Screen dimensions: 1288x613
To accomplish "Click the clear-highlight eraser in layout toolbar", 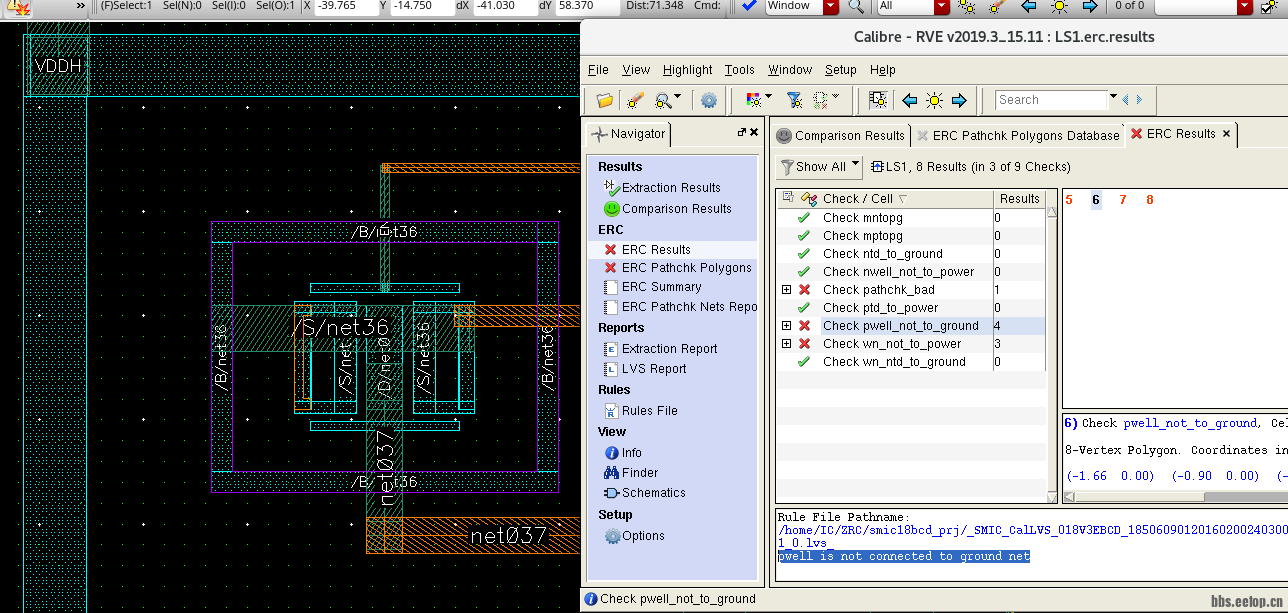I will click(995, 6).
